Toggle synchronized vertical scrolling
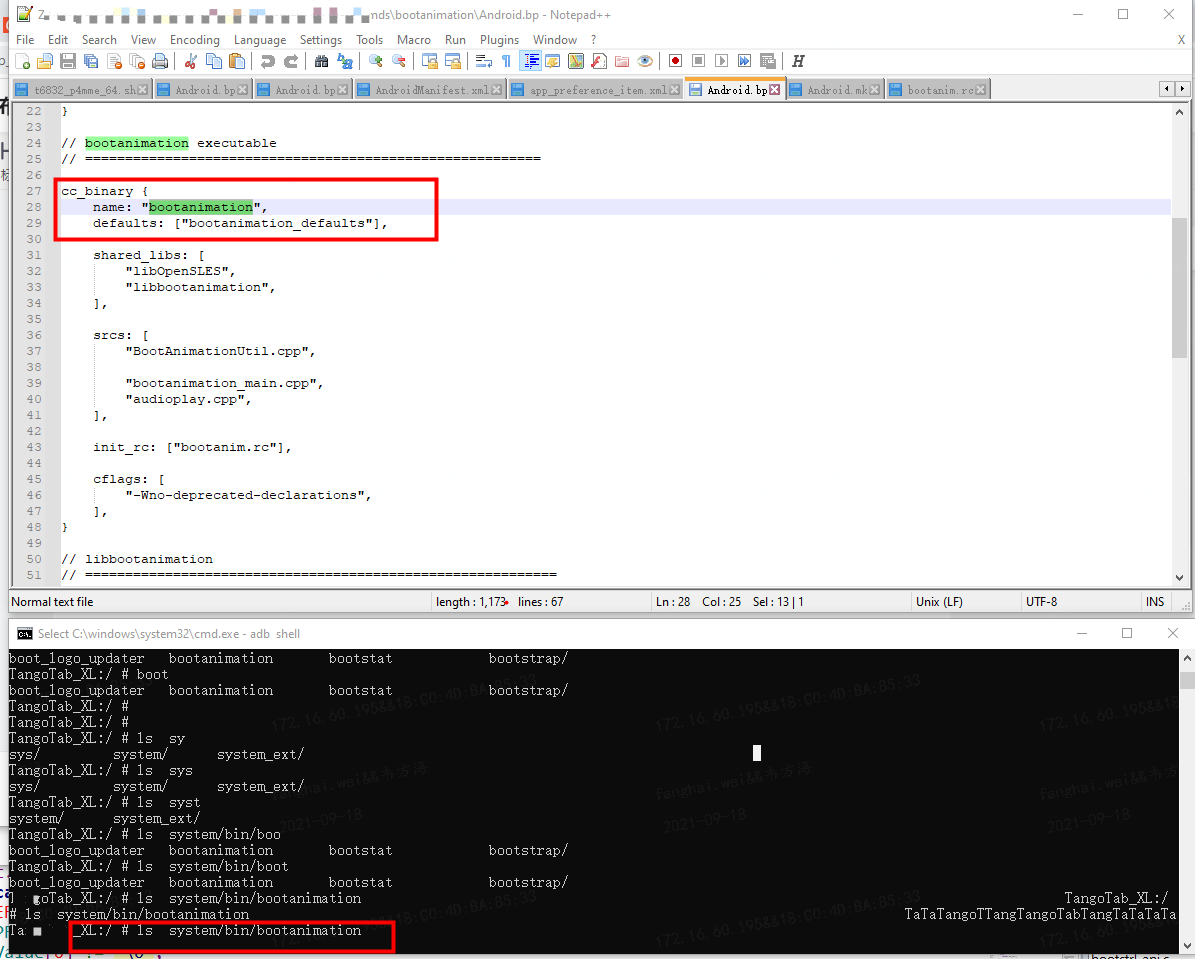Image resolution: width=1195 pixels, height=959 pixels. pos(432,61)
